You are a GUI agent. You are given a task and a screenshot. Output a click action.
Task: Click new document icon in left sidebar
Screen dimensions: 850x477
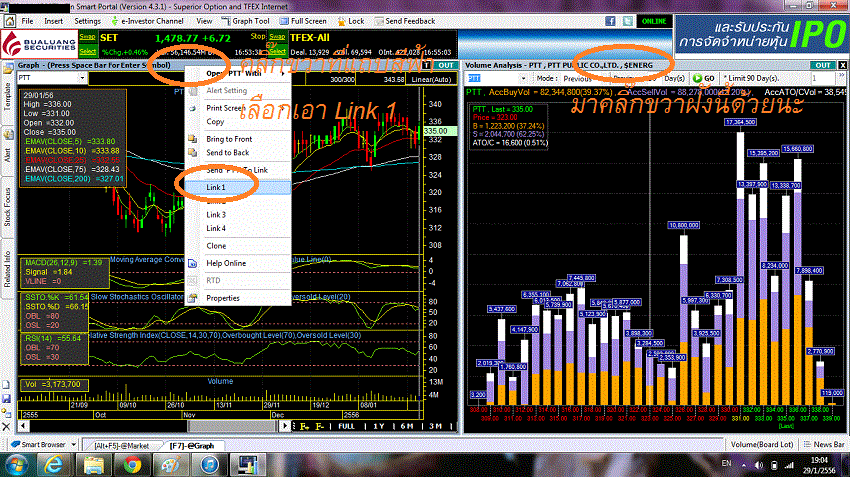pos(7,385)
